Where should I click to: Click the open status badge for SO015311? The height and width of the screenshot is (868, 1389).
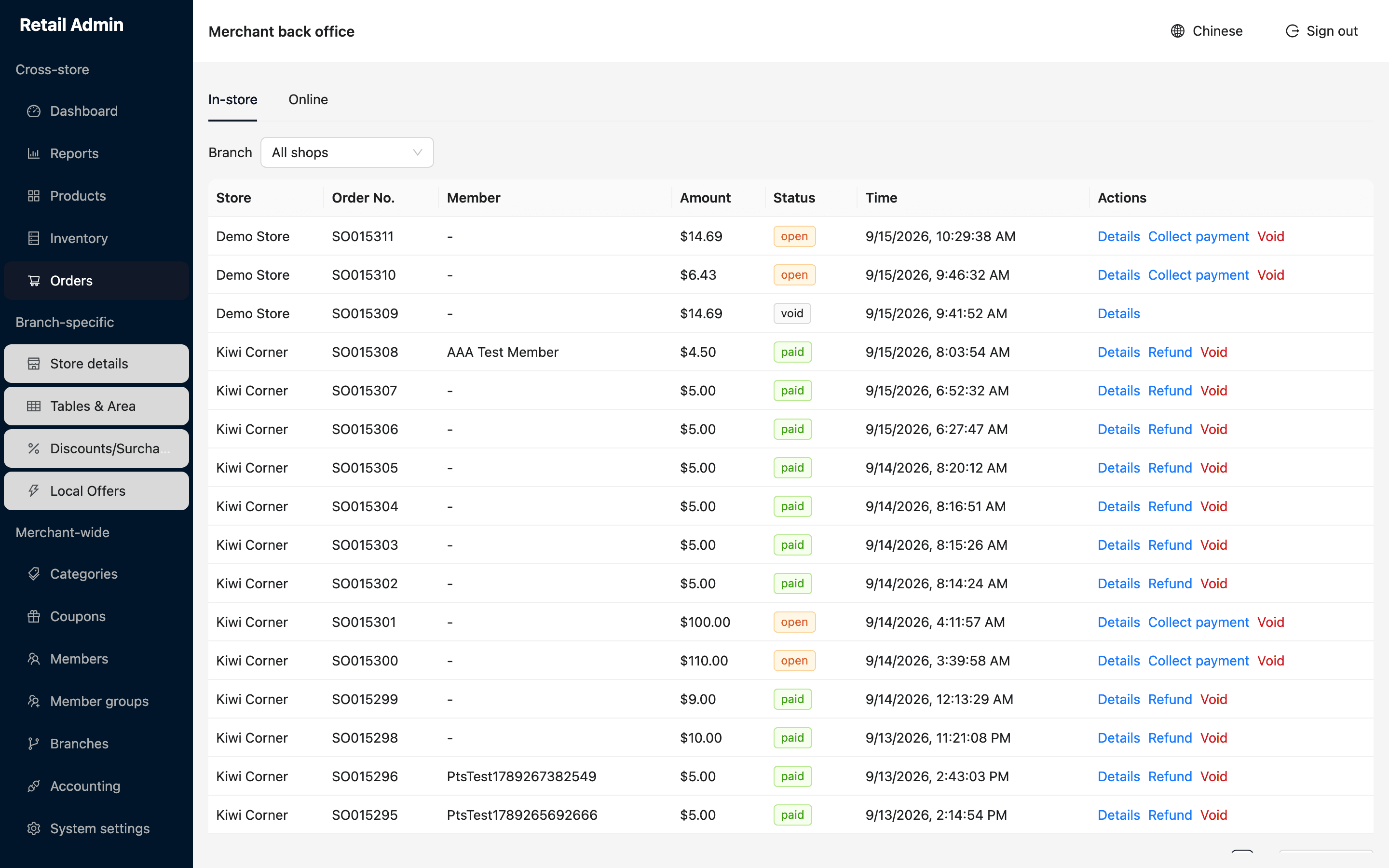[794, 236]
